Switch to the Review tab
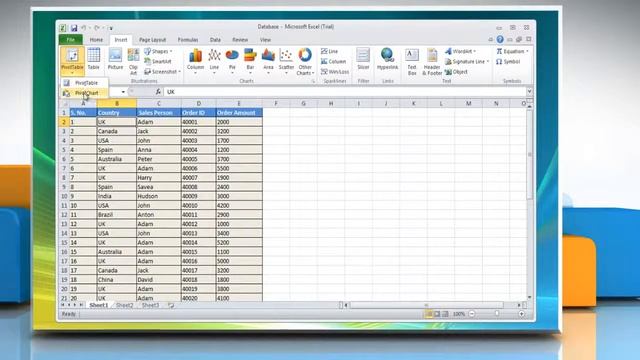640x360 pixels. pyautogui.click(x=240, y=40)
